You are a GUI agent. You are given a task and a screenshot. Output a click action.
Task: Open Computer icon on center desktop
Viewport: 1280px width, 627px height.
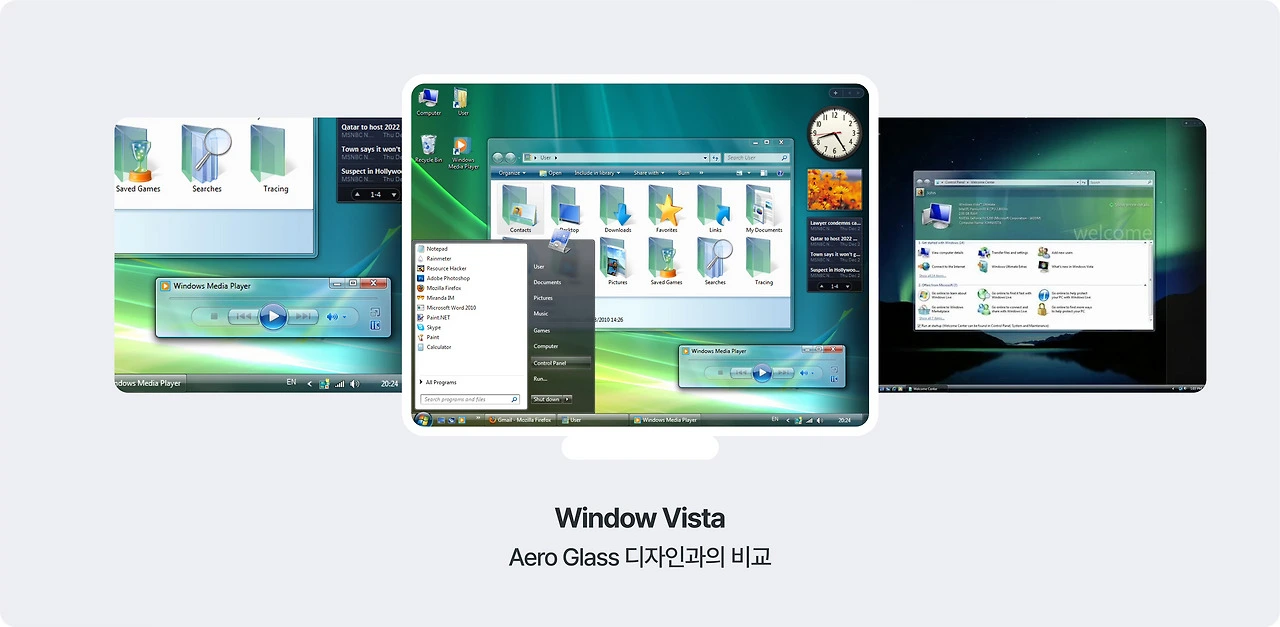pos(429,101)
